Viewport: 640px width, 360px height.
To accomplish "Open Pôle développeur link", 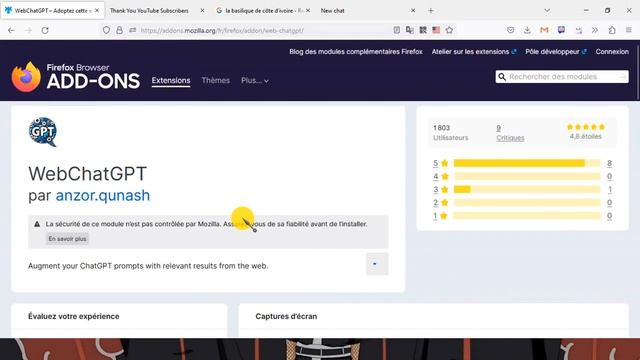I will tap(556, 52).
